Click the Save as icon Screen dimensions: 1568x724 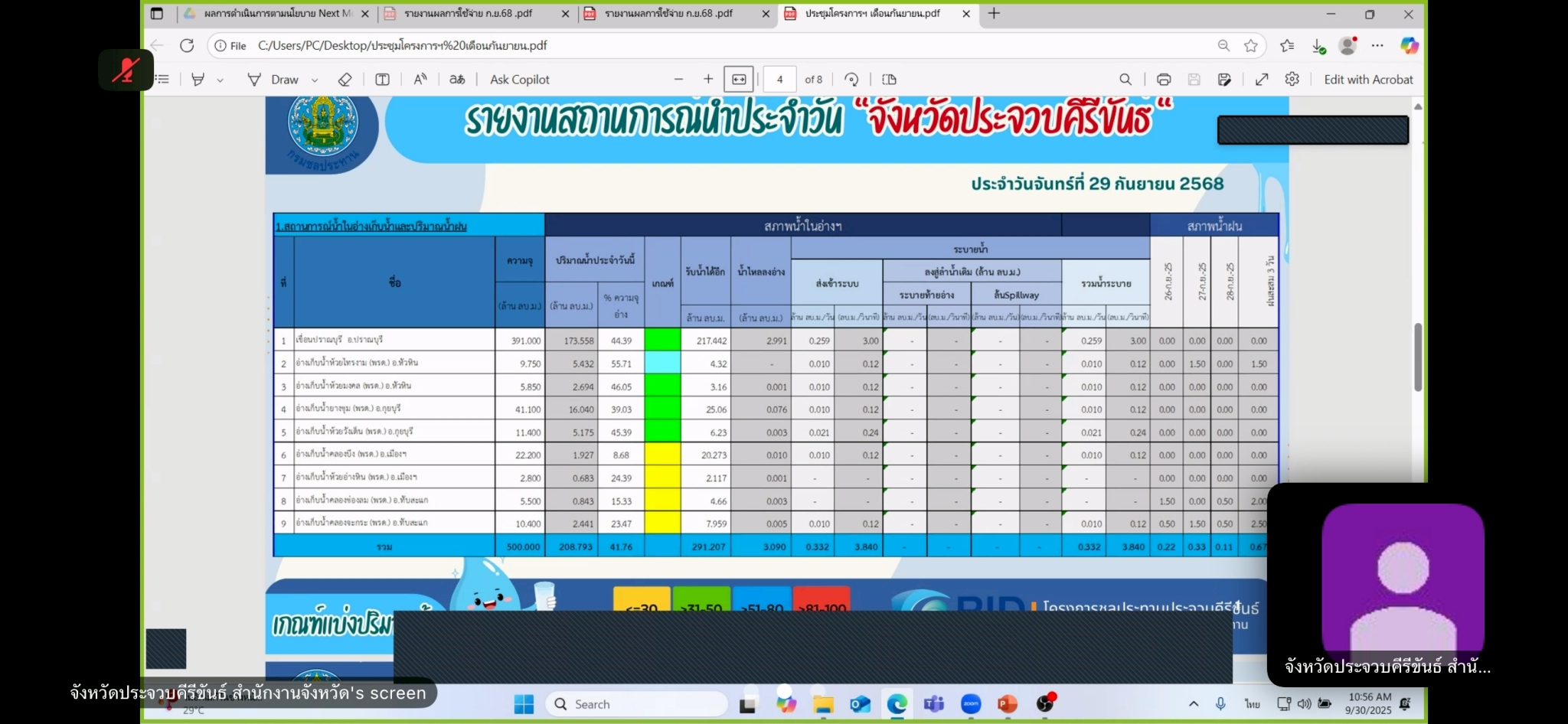(1224, 80)
